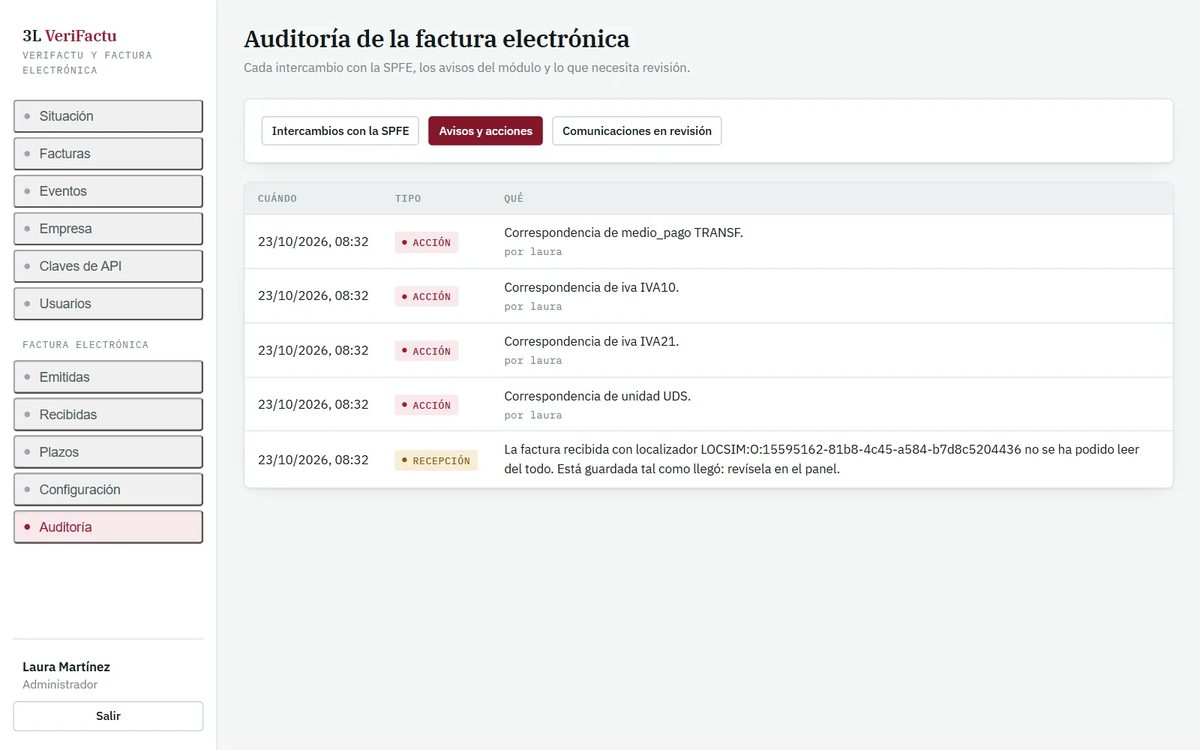Screen dimensions: 1200x750
Task: Click the Auditoría de la factura electrónica heading
Action: click(x=437, y=39)
